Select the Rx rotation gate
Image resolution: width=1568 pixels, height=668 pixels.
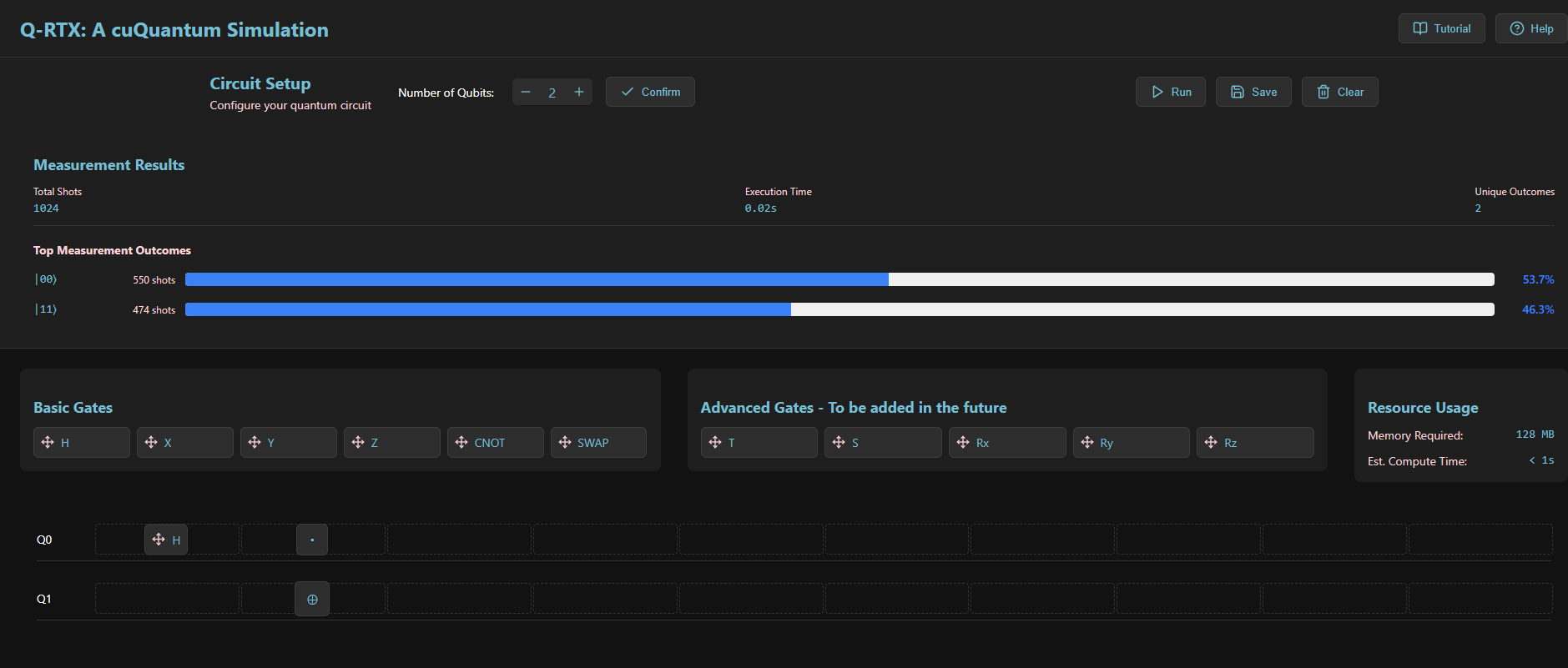(x=1007, y=443)
